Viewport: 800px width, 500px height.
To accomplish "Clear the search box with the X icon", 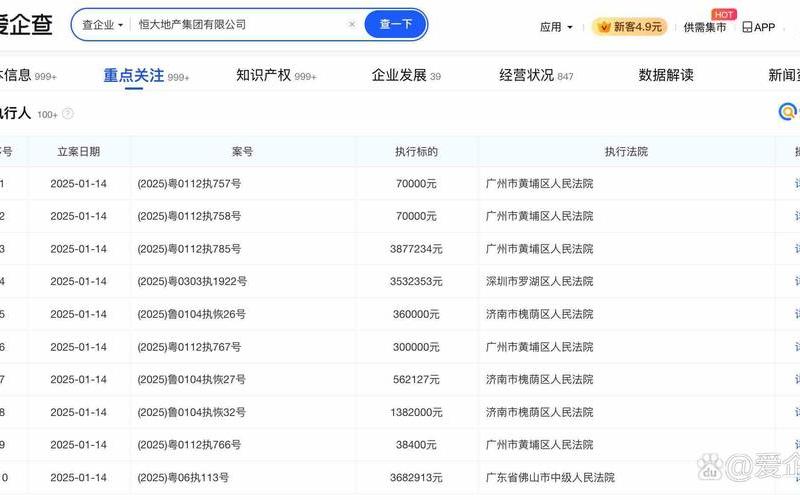I will click(352, 24).
